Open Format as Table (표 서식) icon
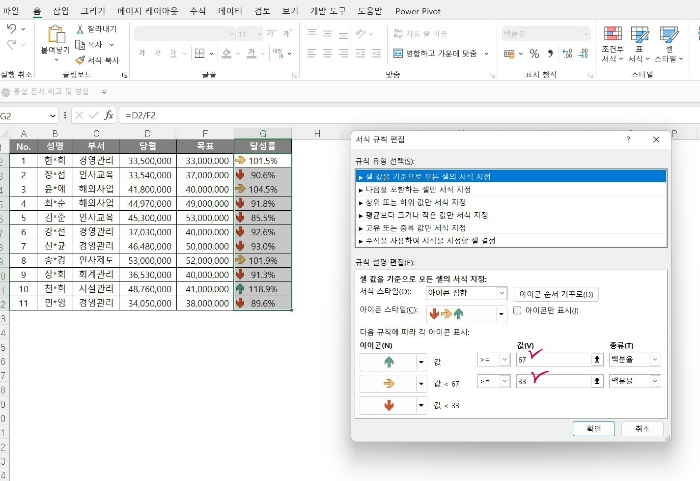Screen dimensions: 700x481 pyautogui.click(x=639, y=34)
